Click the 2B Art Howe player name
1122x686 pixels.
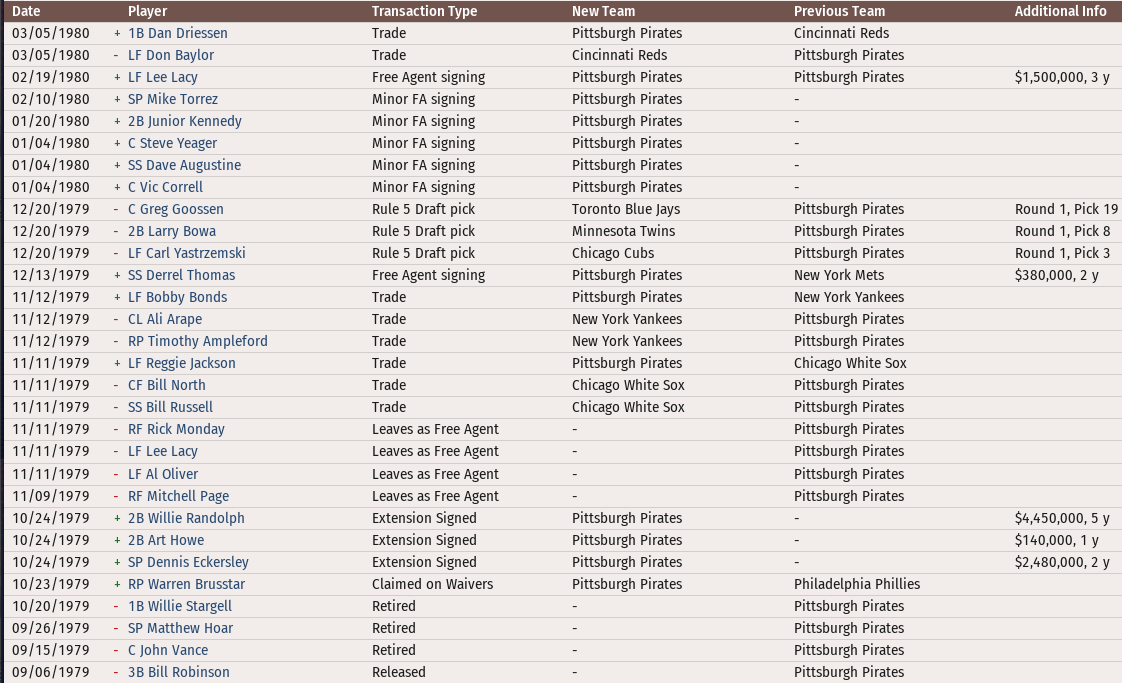coord(166,541)
